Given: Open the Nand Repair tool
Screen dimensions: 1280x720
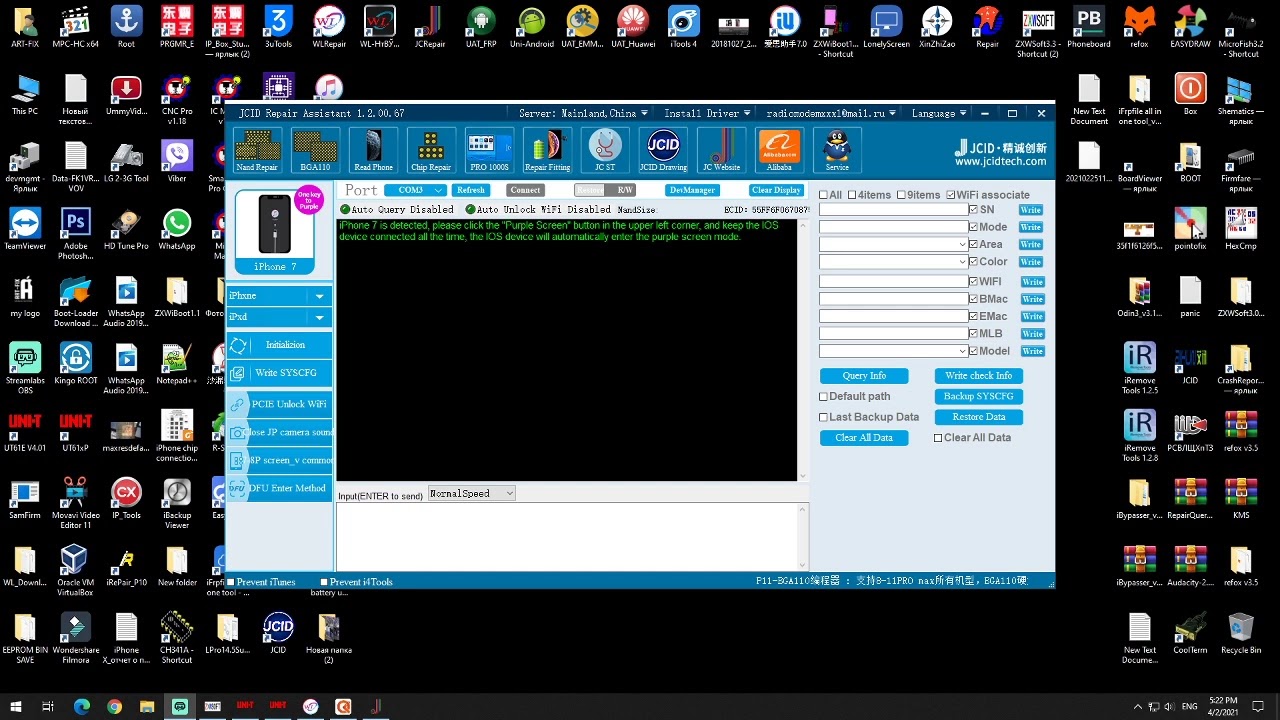Looking at the screenshot, I should tap(257, 150).
